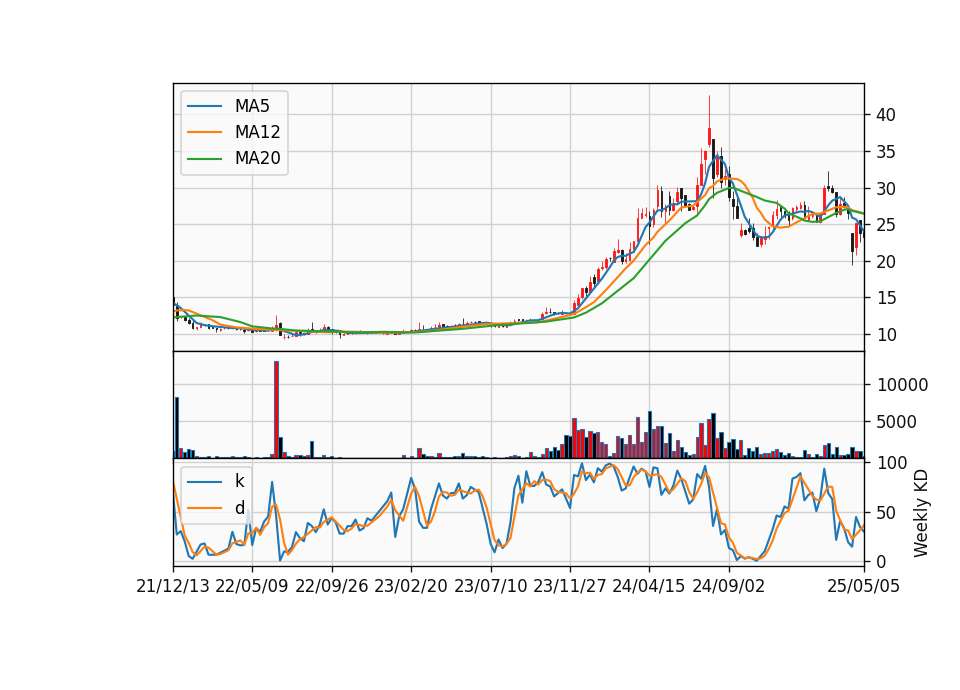Click the volume axis value 5000
960x690 pixels.
[897, 422]
